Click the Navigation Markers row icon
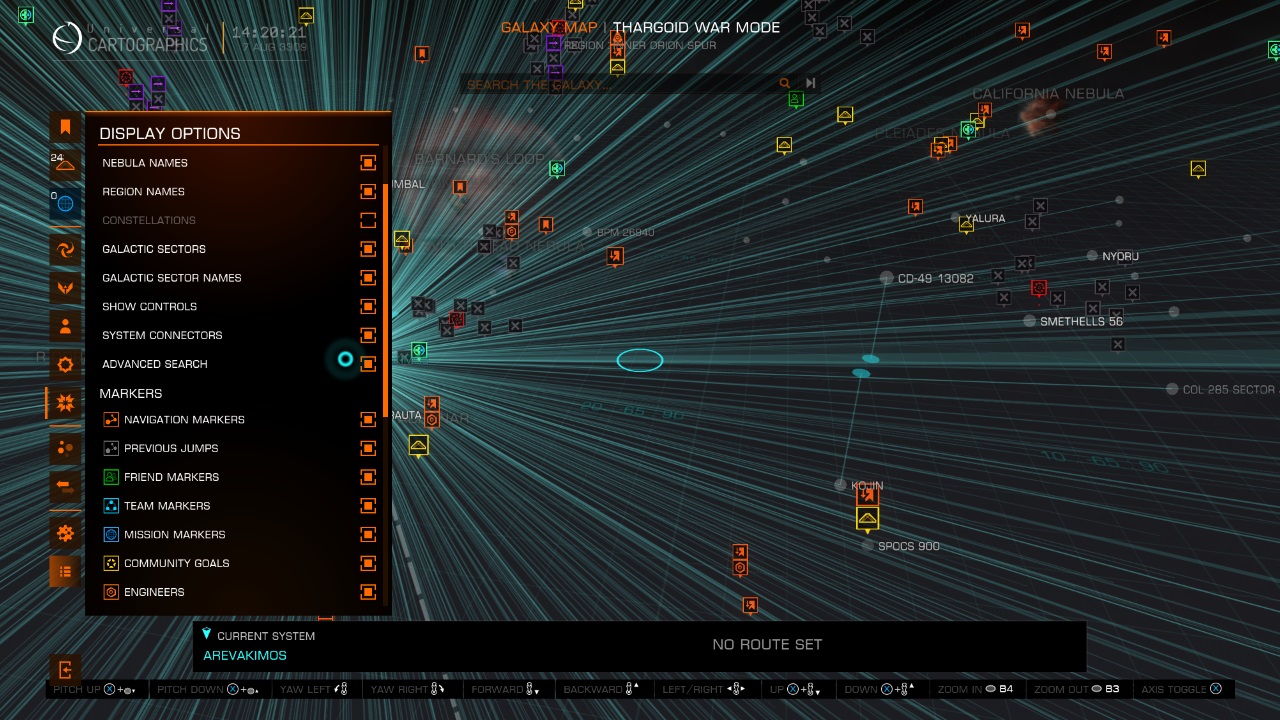The width and height of the screenshot is (1280, 720). click(x=111, y=420)
